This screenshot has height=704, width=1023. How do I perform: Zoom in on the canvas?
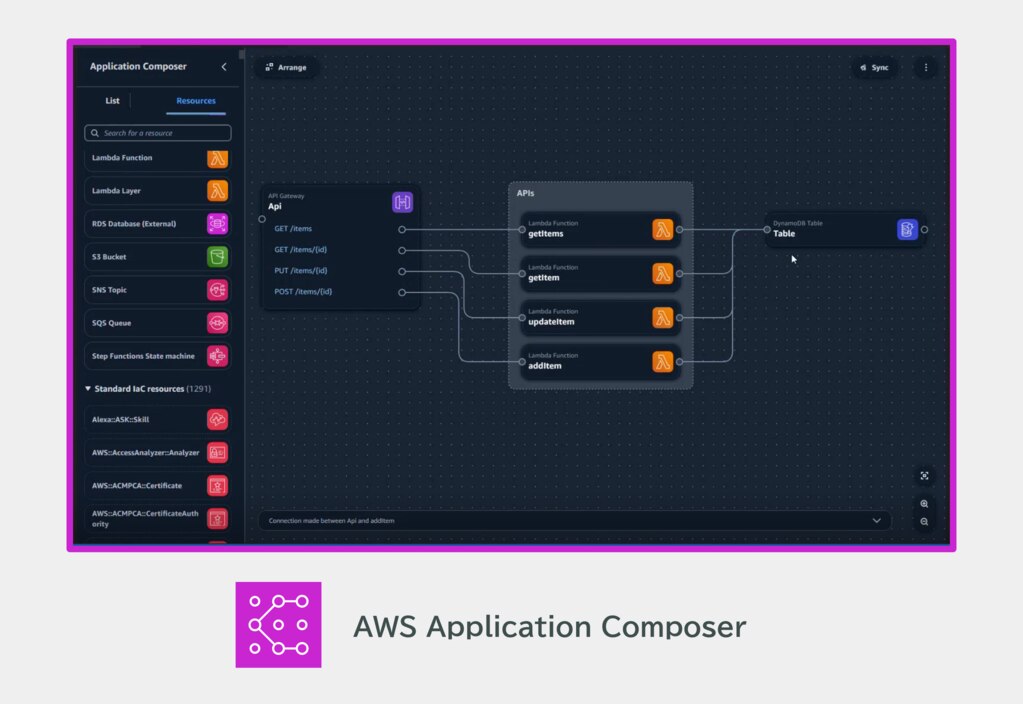[924, 504]
